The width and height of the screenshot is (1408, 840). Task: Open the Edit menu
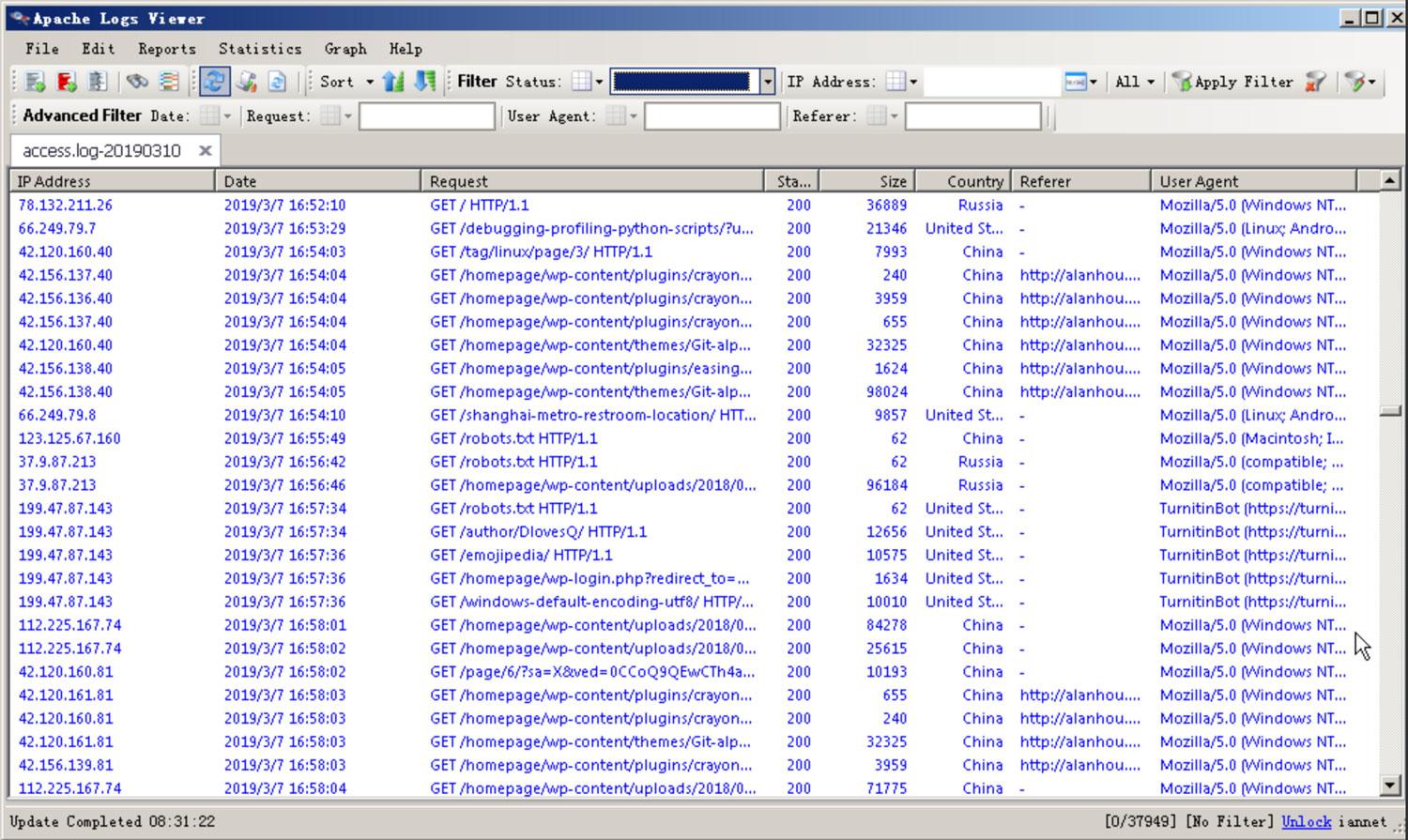(98, 49)
